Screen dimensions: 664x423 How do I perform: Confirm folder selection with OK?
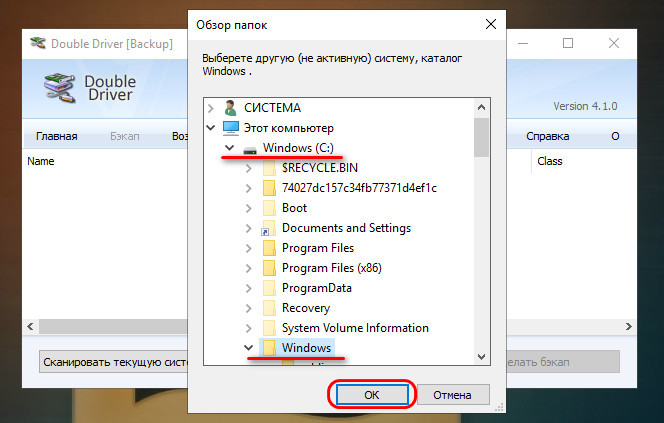click(x=372, y=395)
